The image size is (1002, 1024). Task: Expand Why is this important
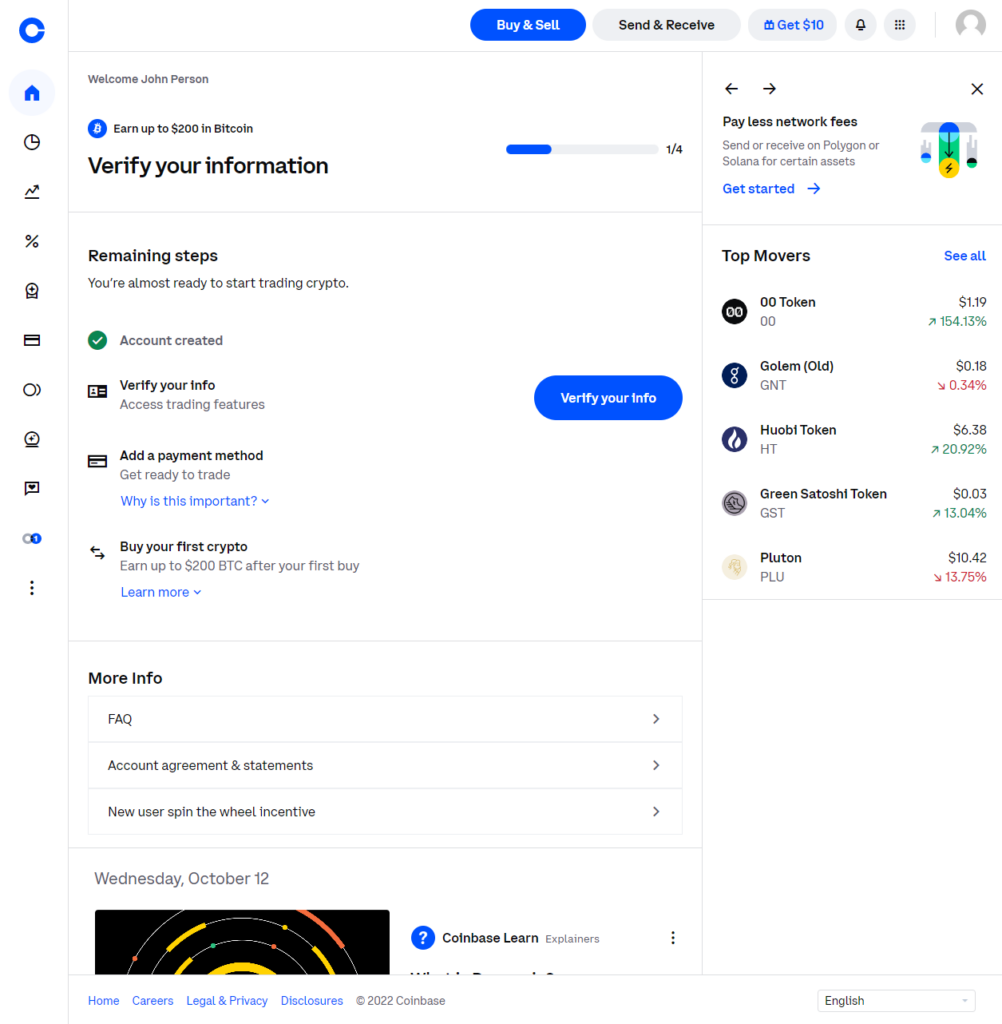[x=195, y=501]
